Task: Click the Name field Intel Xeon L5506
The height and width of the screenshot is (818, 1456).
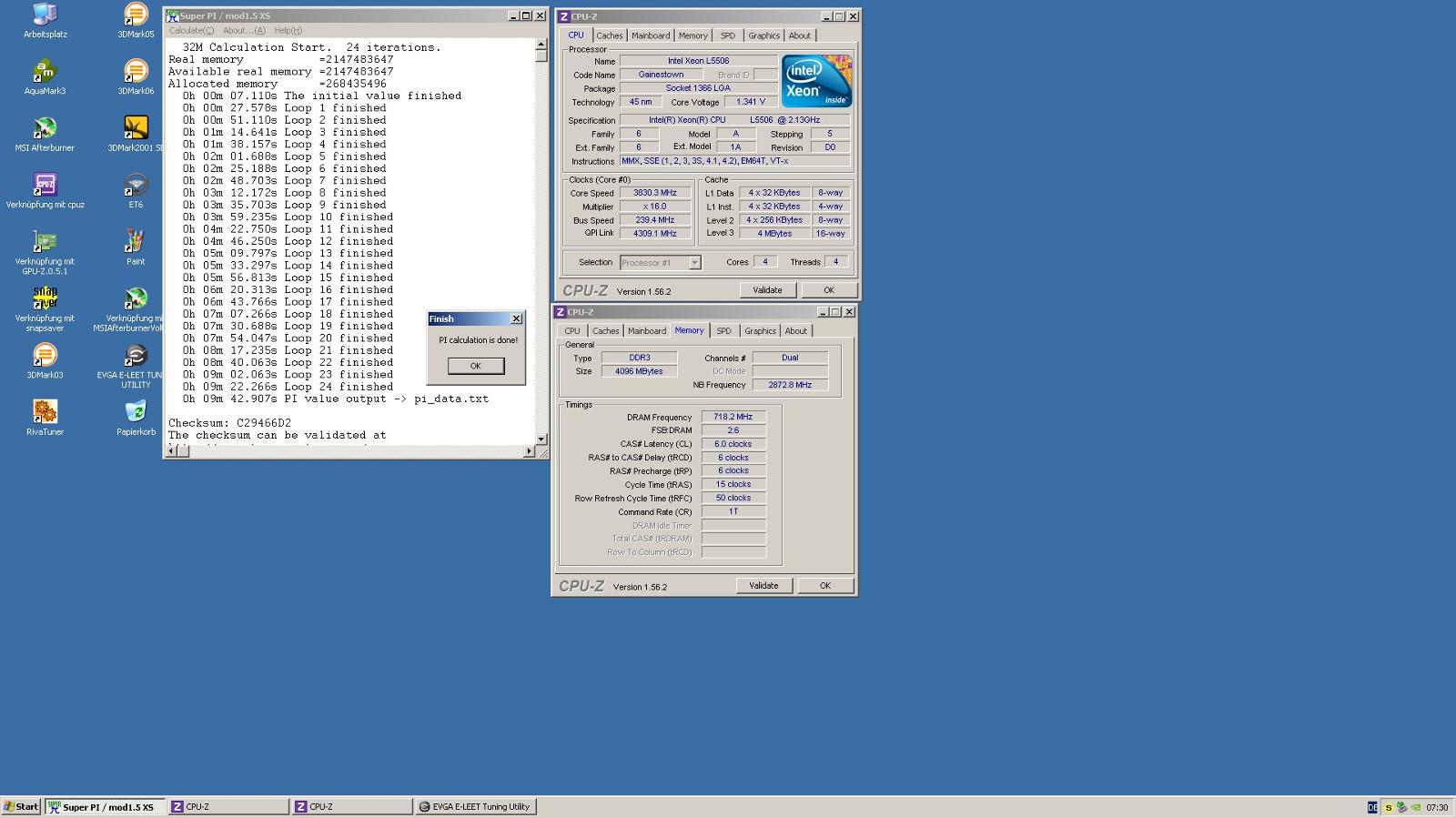Action: (698, 61)
